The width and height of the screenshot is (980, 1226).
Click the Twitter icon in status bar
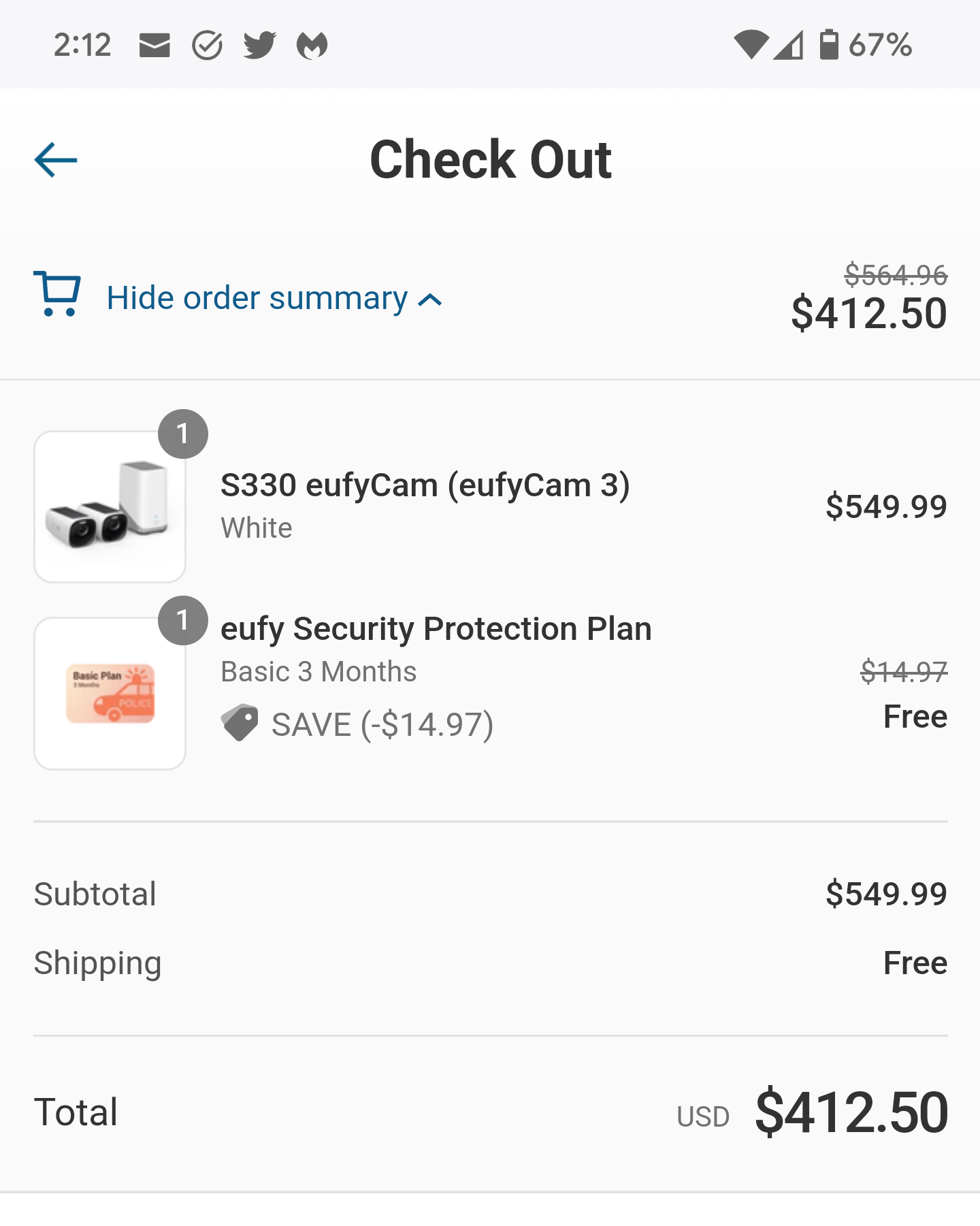pos(259,44)
